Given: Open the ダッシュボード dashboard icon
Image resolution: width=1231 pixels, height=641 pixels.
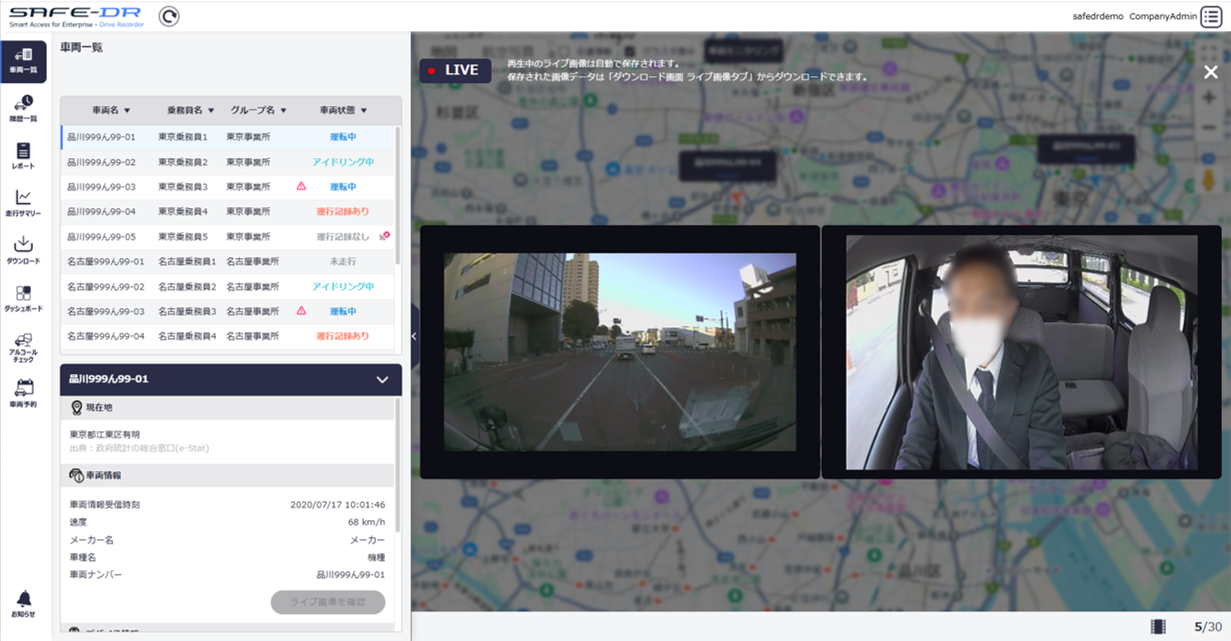Looking at the screenshot, I should click(x=25, y=297).
